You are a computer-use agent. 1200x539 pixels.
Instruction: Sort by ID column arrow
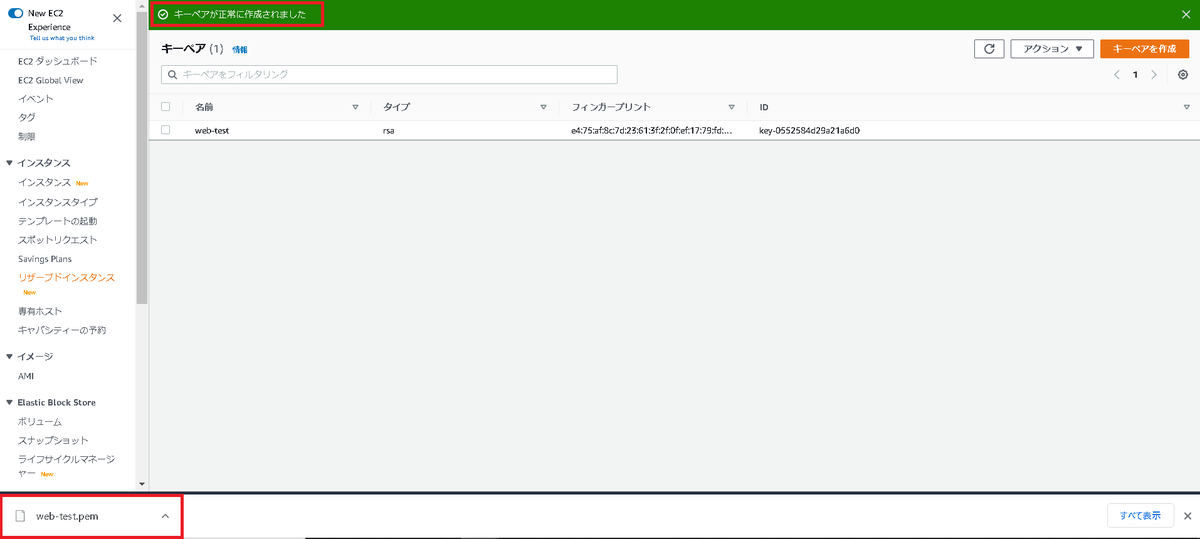click(1186, 107)
